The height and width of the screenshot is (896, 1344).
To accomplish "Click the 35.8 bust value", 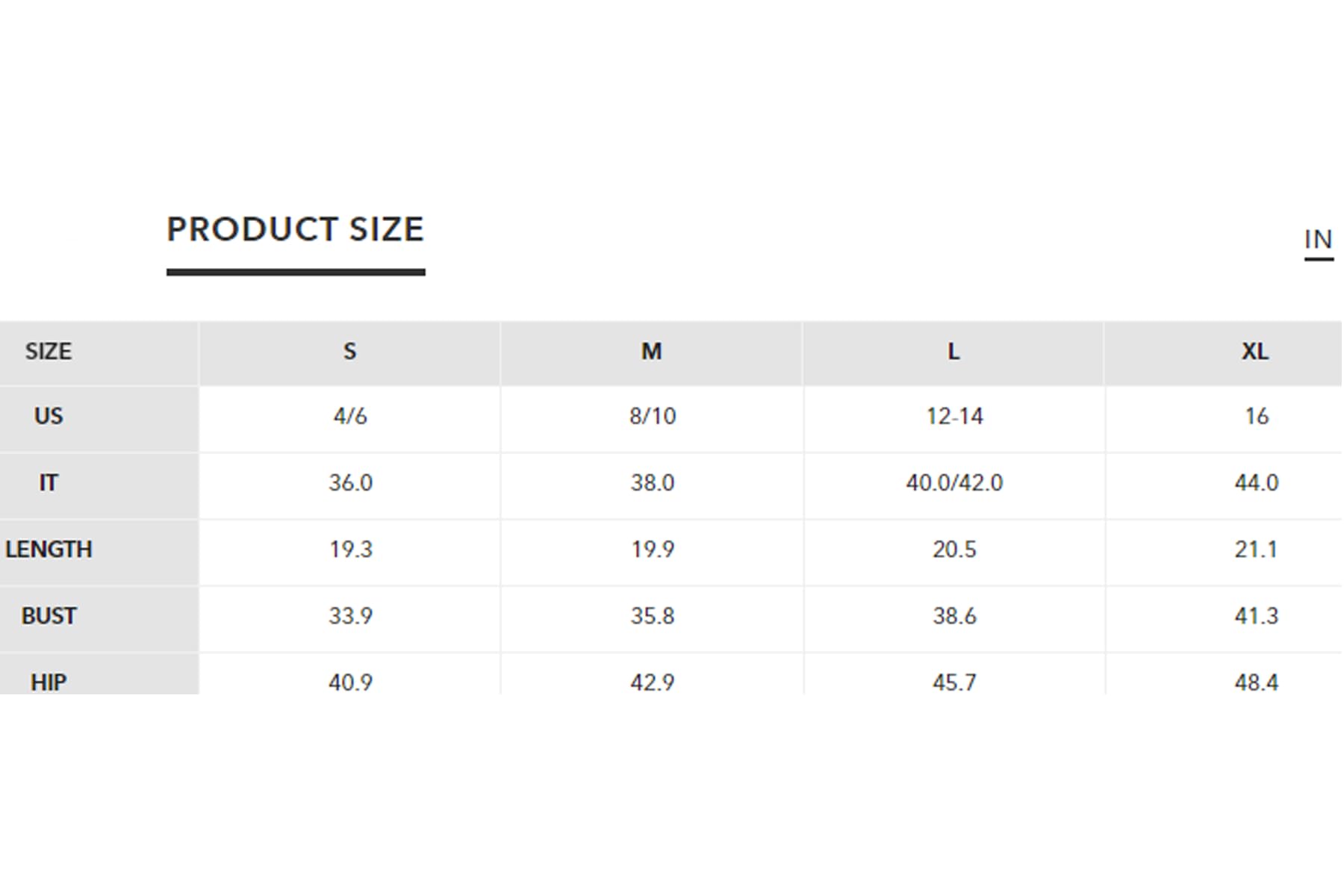I will pos(652,617).
